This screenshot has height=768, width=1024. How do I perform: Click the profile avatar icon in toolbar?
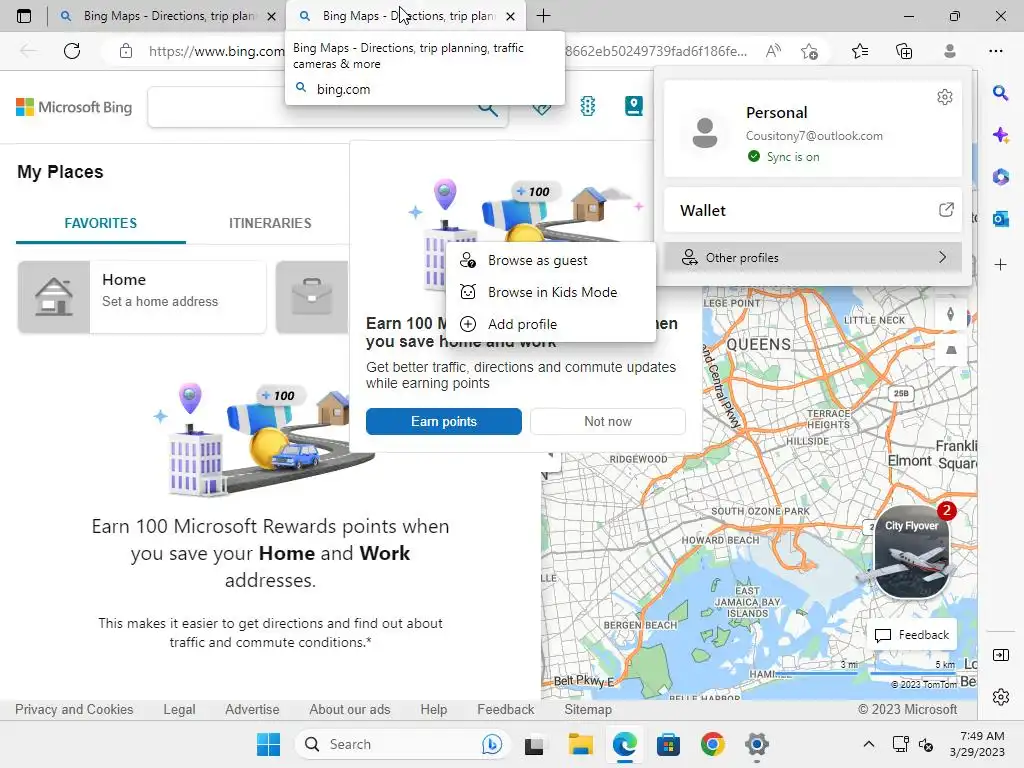950,51
